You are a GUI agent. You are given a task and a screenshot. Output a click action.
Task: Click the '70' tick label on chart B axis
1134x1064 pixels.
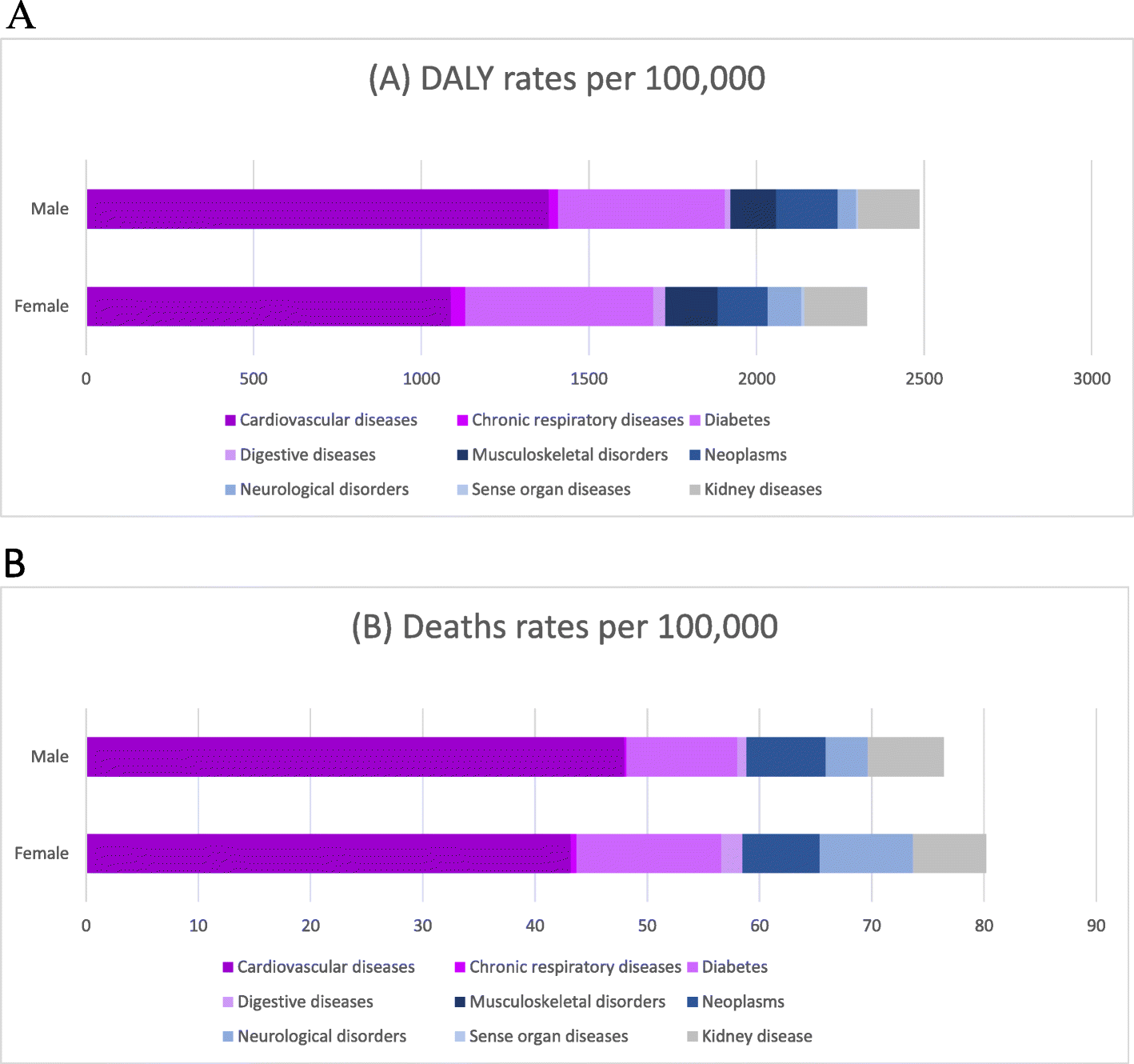(872, 926)
